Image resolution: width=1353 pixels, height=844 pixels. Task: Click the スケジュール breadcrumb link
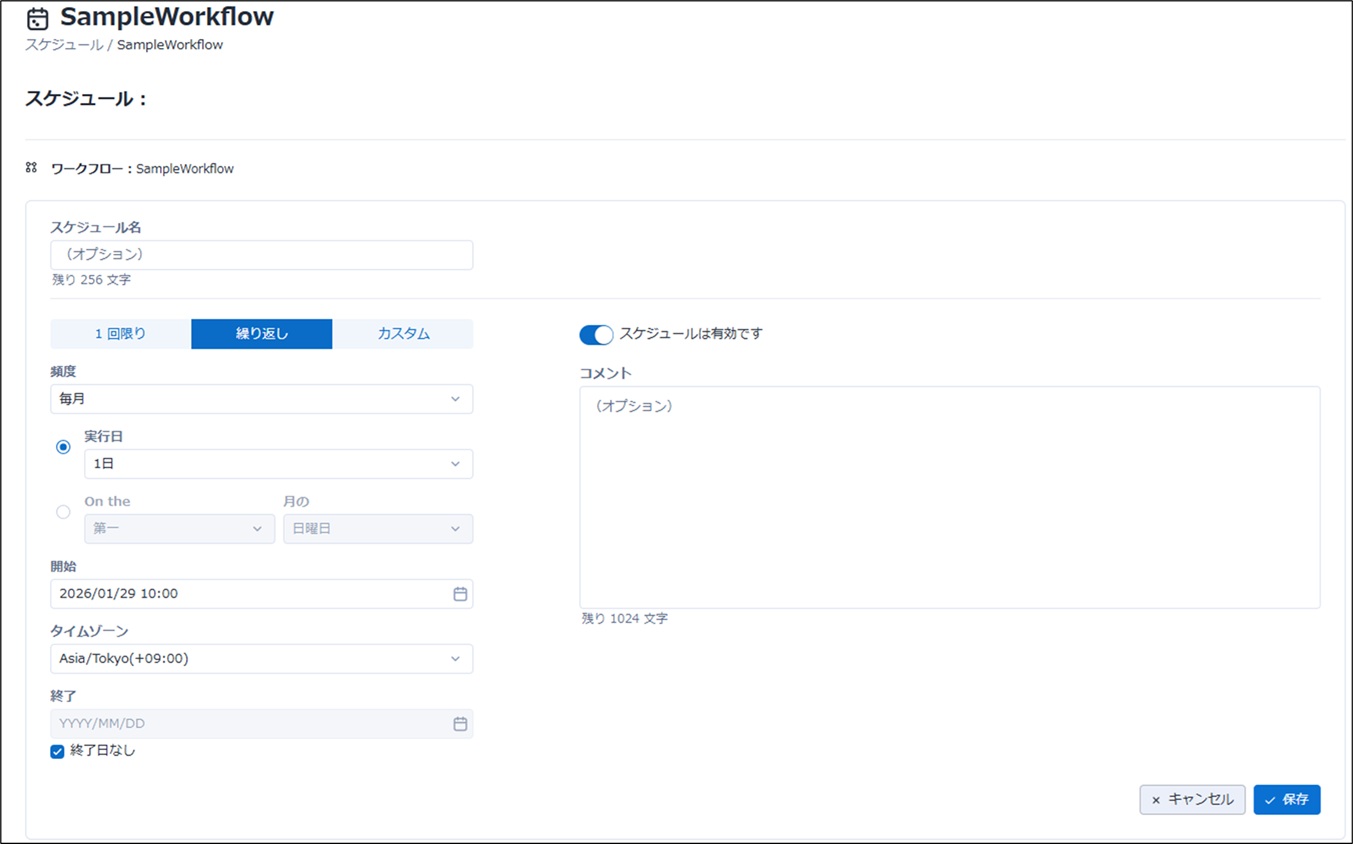point(63,45)
